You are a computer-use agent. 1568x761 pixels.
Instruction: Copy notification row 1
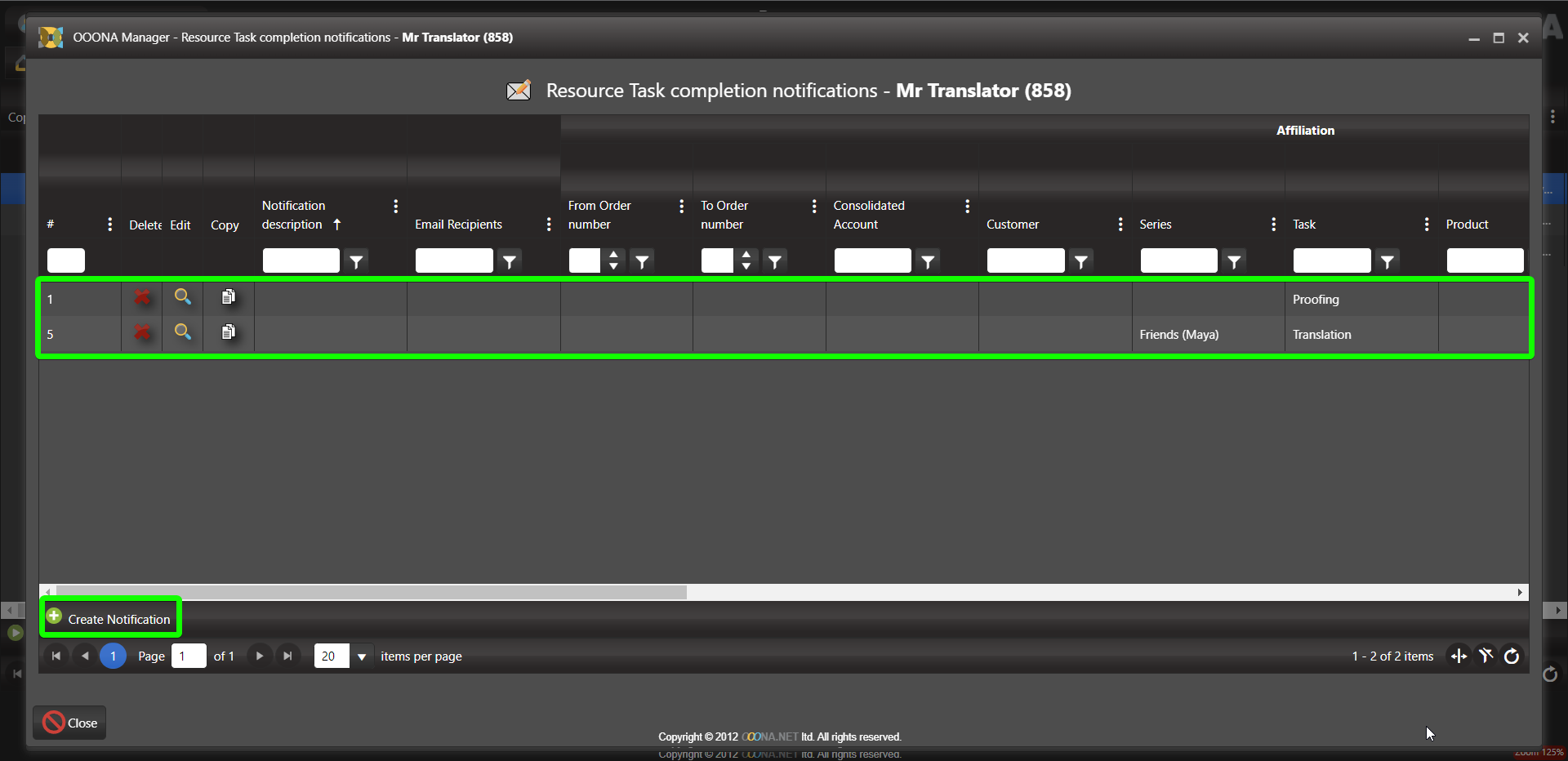pyautogui.click(x=229, y=297)
